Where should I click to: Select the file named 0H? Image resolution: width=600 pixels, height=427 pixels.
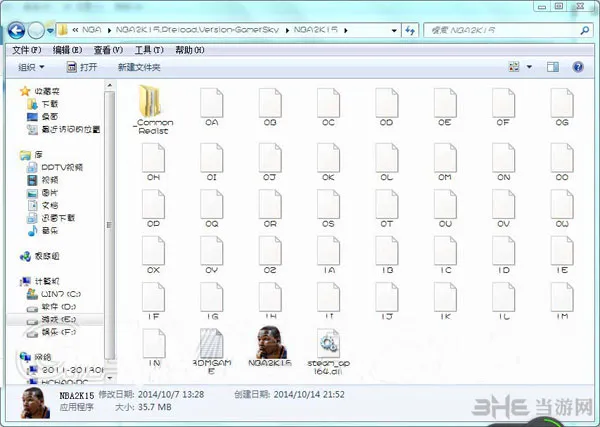click(x=153, y=162)
